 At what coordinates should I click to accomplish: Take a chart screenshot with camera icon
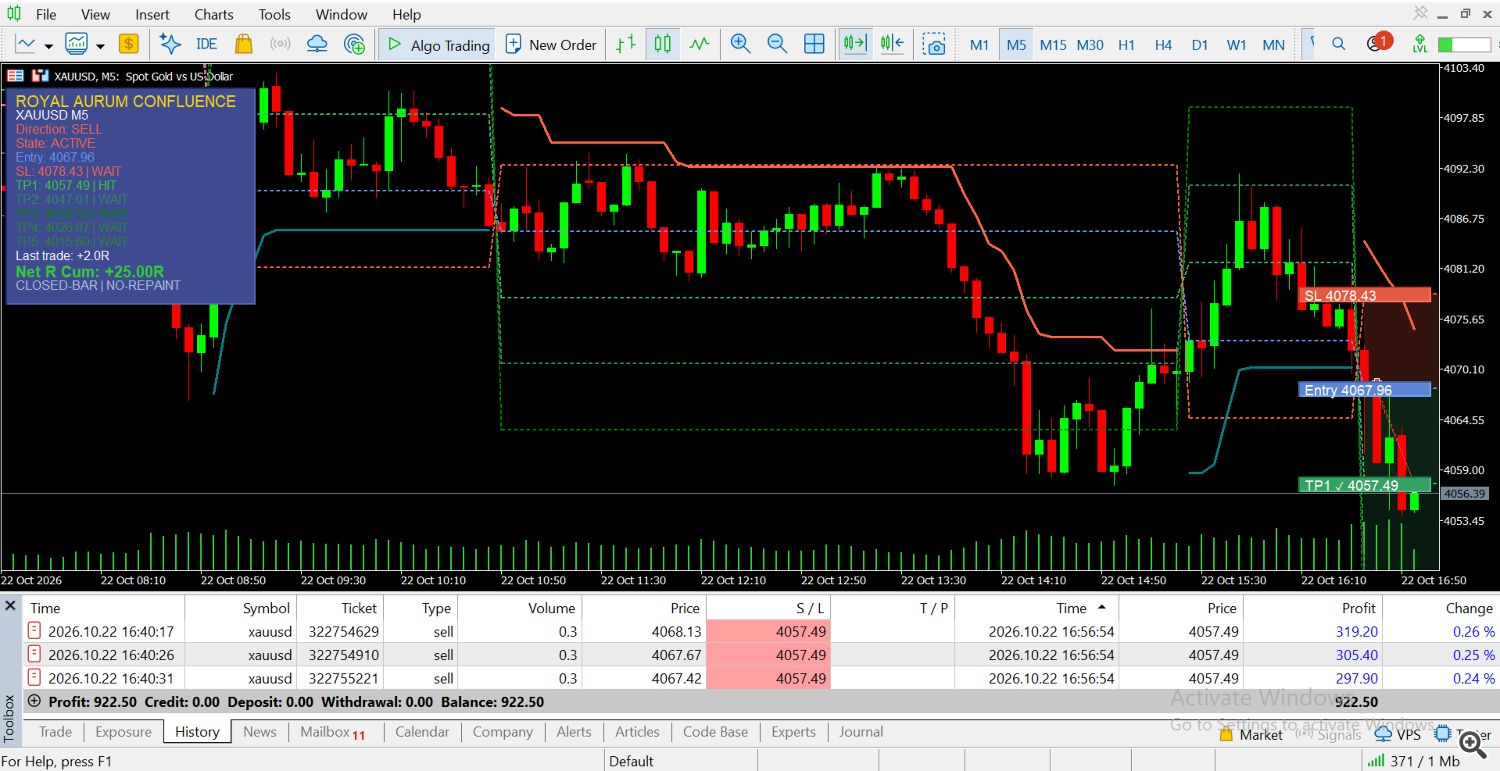point(934,44)
